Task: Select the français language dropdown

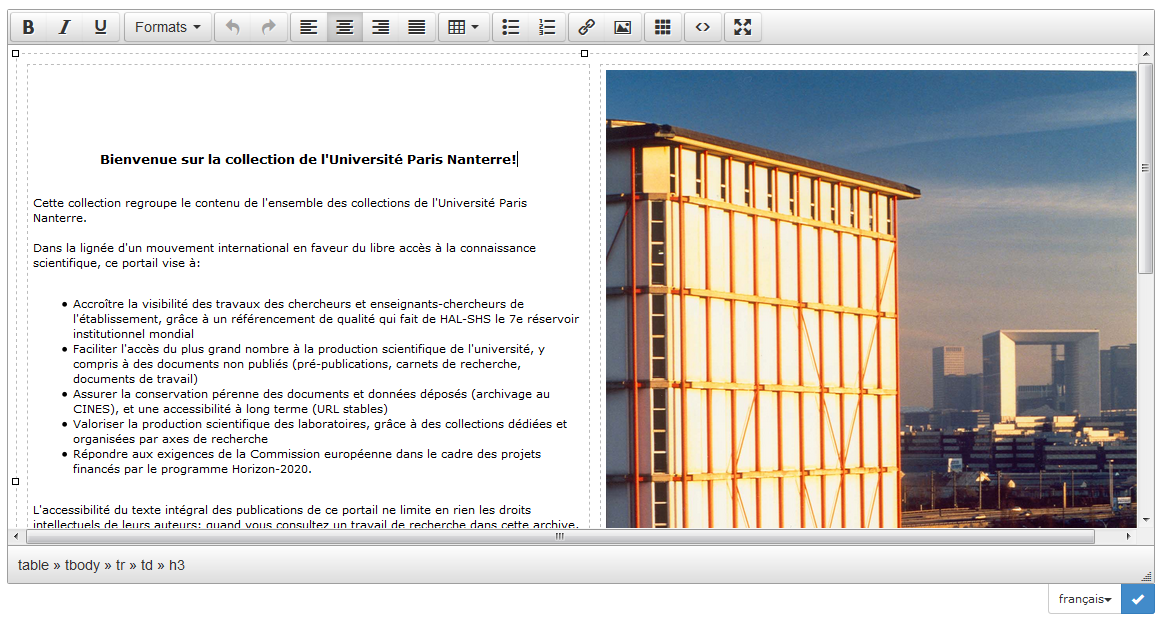Action: 1084,599
